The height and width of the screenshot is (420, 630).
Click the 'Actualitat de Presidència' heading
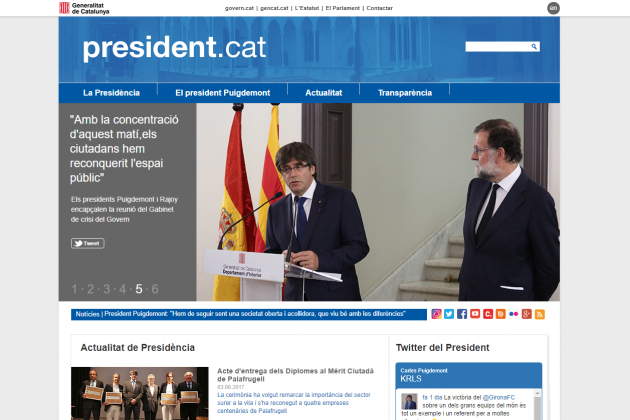click(137, 348)
